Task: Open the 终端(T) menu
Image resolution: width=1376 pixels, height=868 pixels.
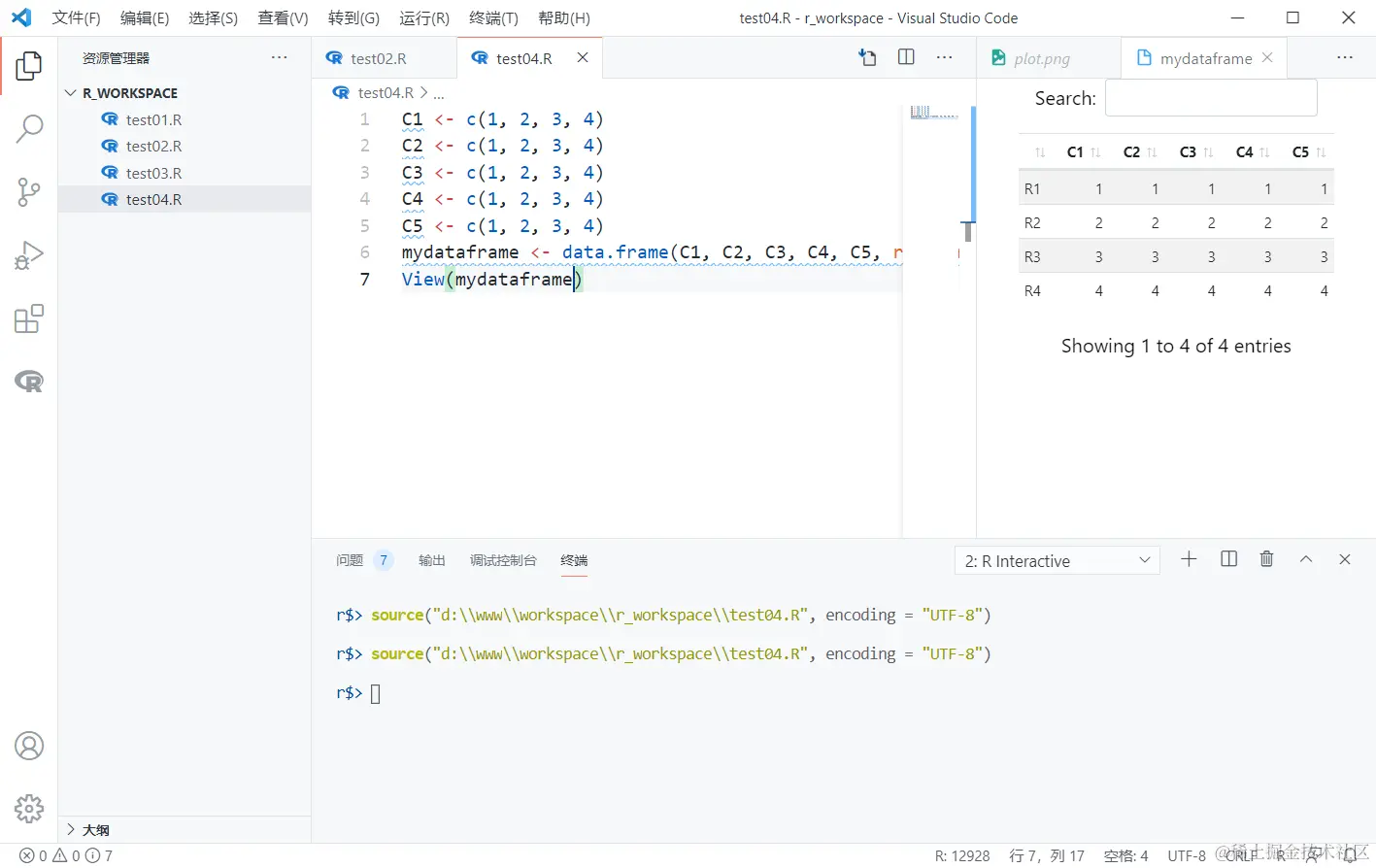Action: 493,17
